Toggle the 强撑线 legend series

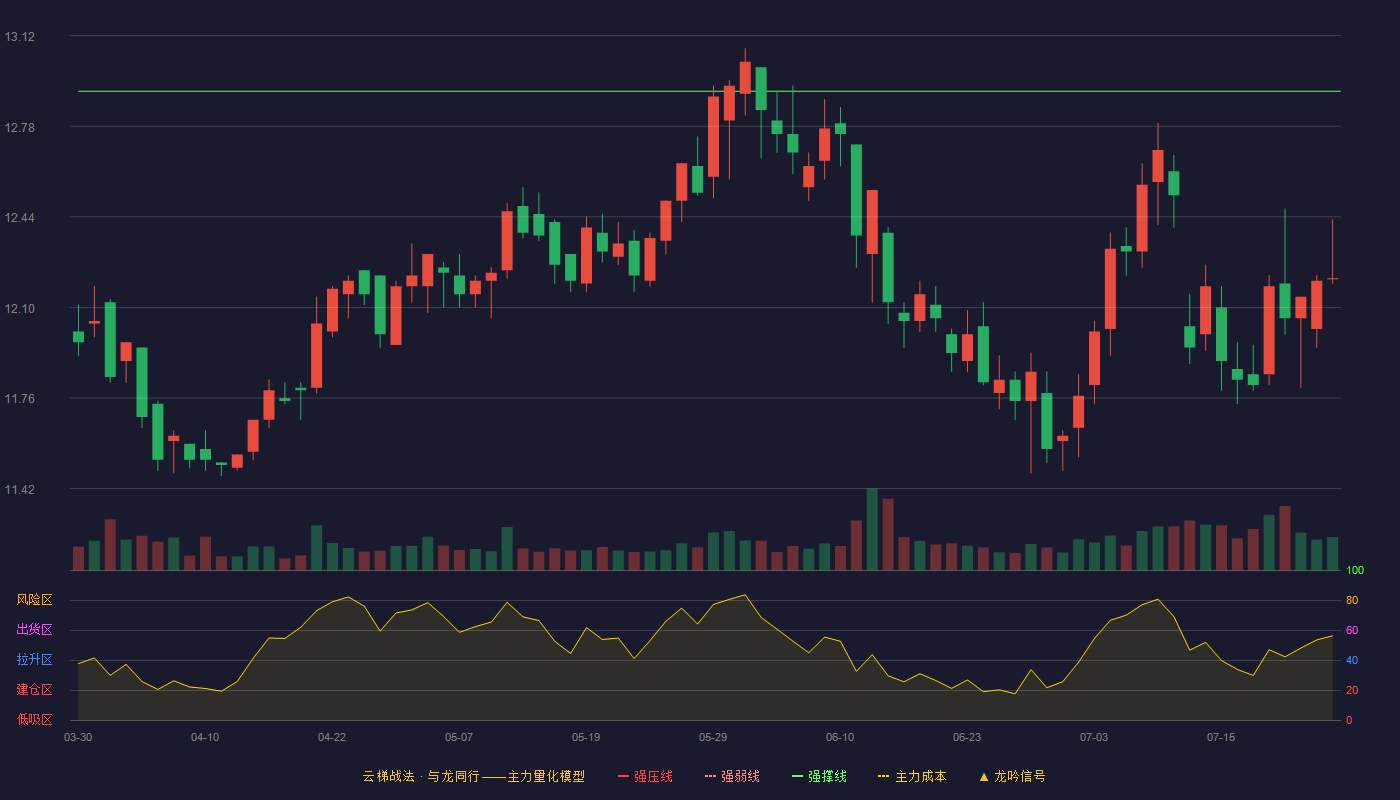[819, 776]
